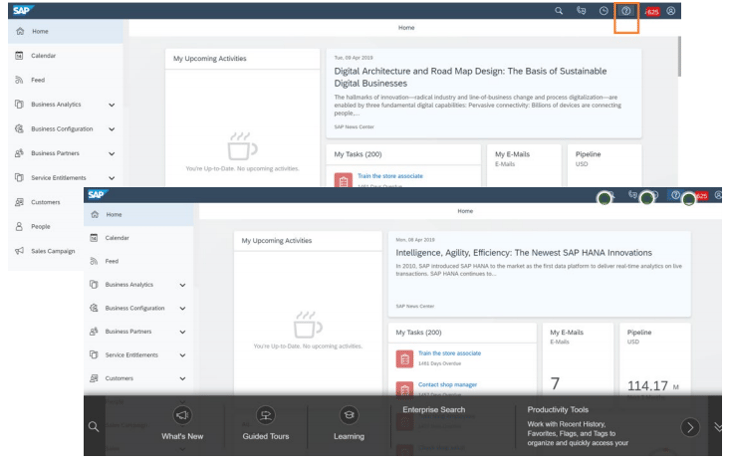Image resolution: width=730 pixels, height=464 pixels.
Task: Open Learning graduation-cap icon in help bar
Action: click(349, 415)
